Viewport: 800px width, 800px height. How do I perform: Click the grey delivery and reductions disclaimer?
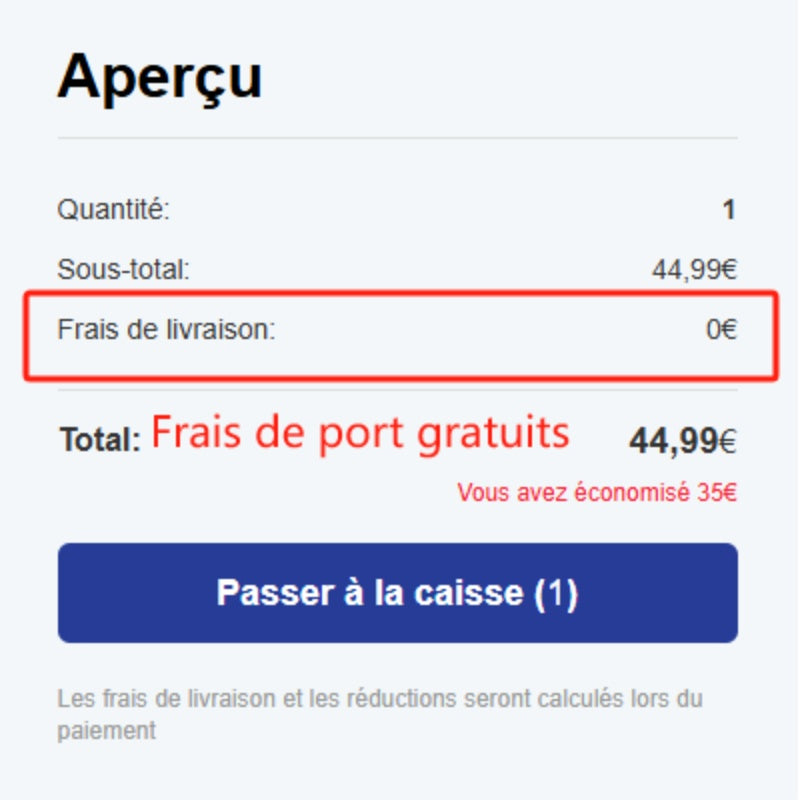pyautogui.click(x=380, y=714)
